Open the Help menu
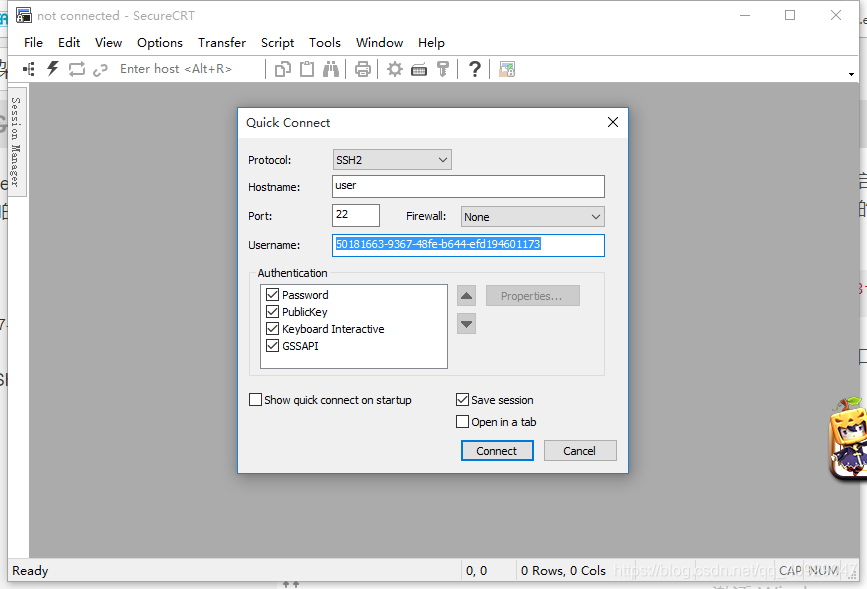 [x=431, y=43]
